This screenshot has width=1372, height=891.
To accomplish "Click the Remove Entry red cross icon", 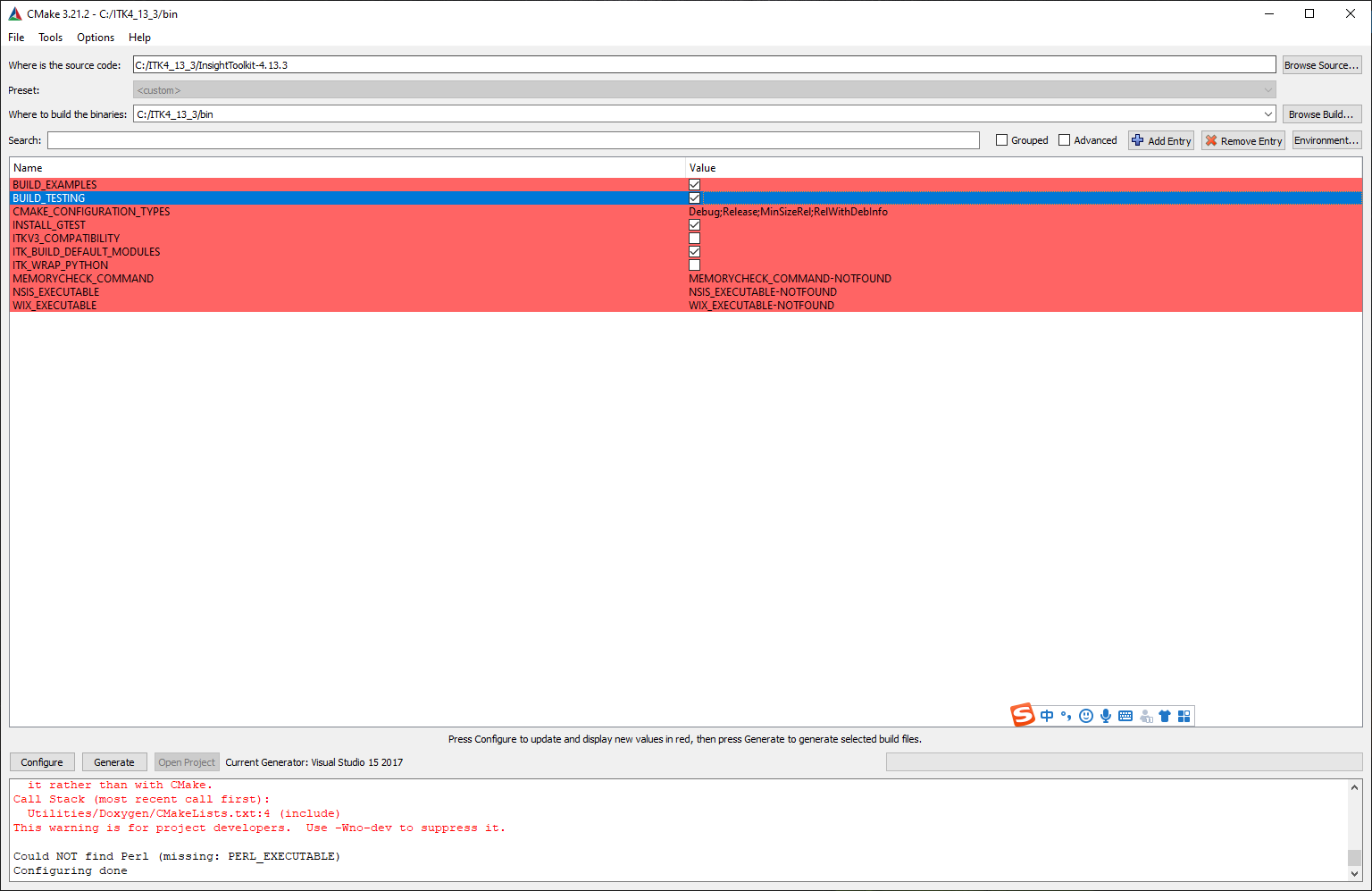I will coord(1212,140).
